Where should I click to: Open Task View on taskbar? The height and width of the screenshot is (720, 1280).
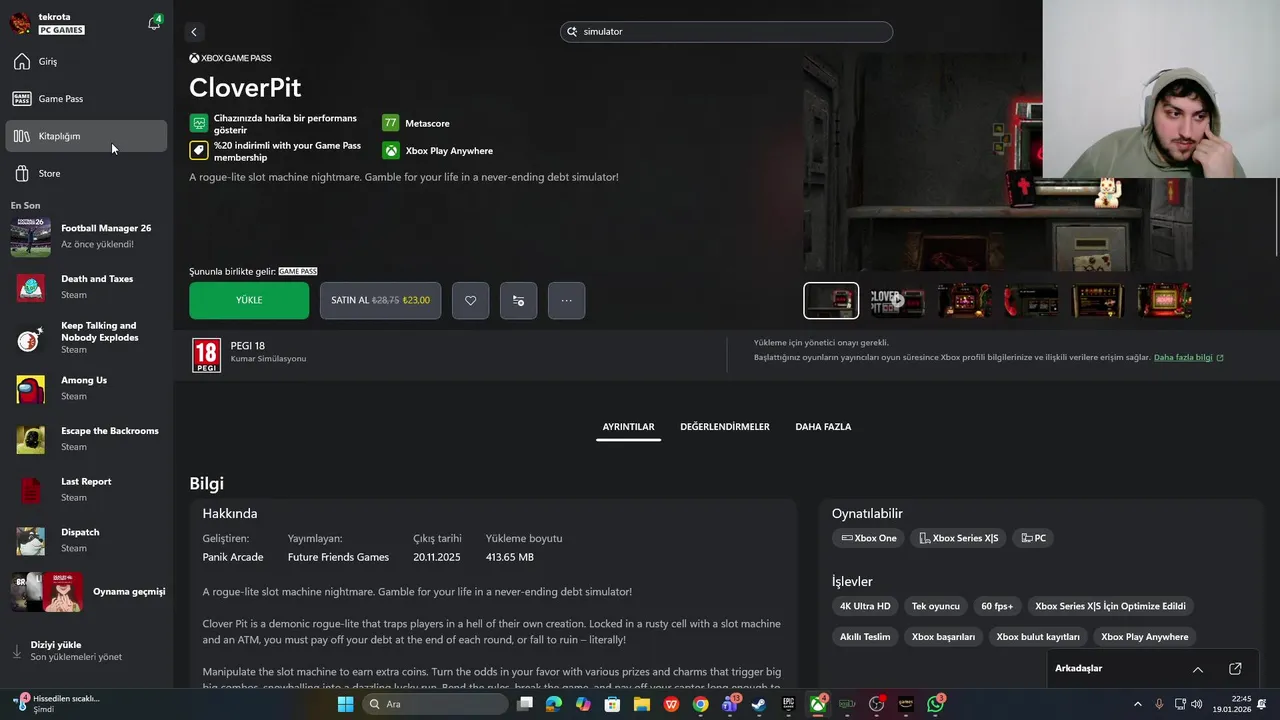525,704
